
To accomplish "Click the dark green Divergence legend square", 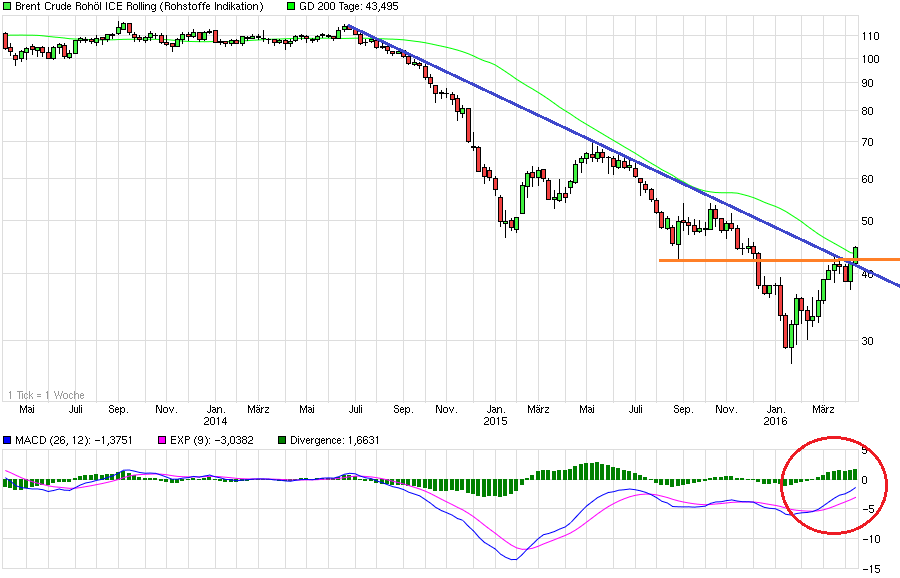I will click(x=282, y=440).
